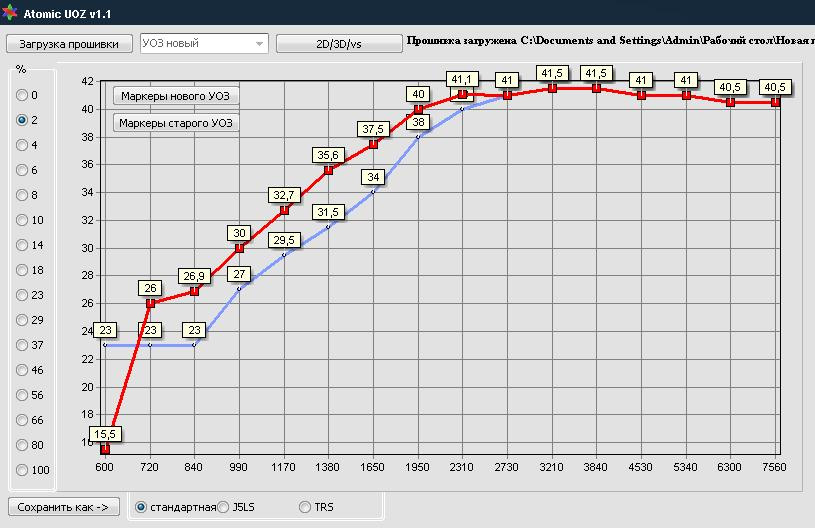Click red marker at 990 rpm (30)

(x=239, y=248)
